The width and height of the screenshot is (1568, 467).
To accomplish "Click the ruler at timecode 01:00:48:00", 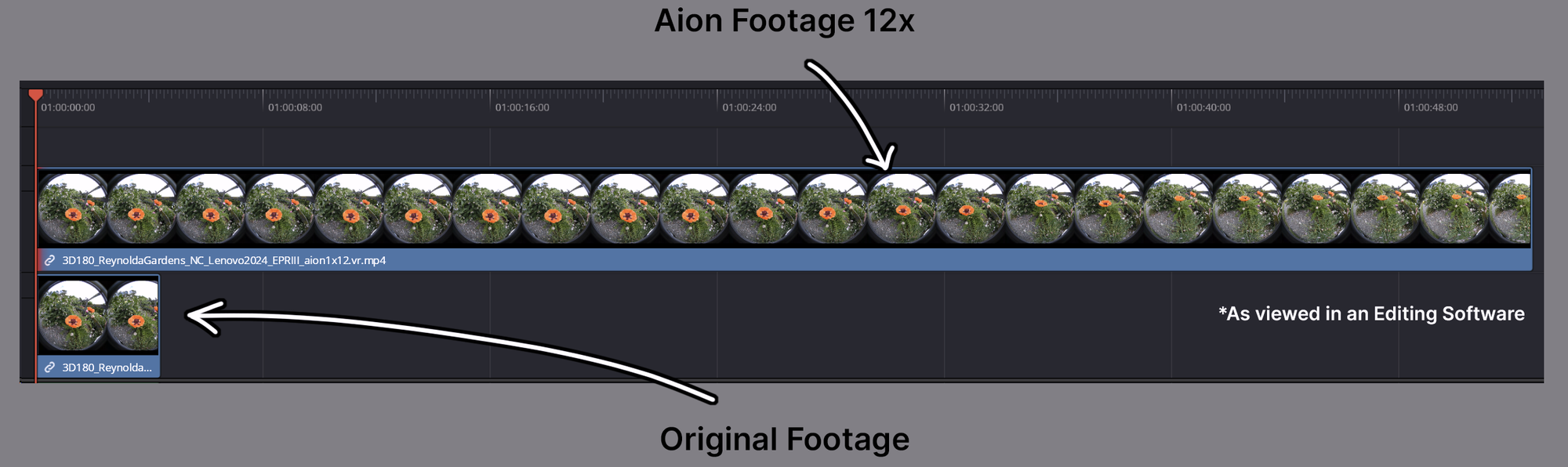I will coord(1431,107).
